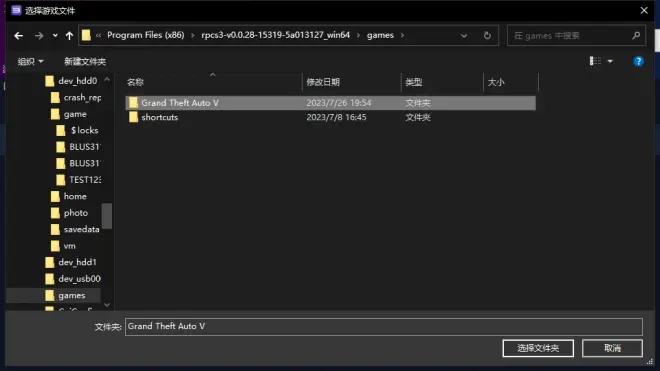Open the blue help icon

pos(638,61)
